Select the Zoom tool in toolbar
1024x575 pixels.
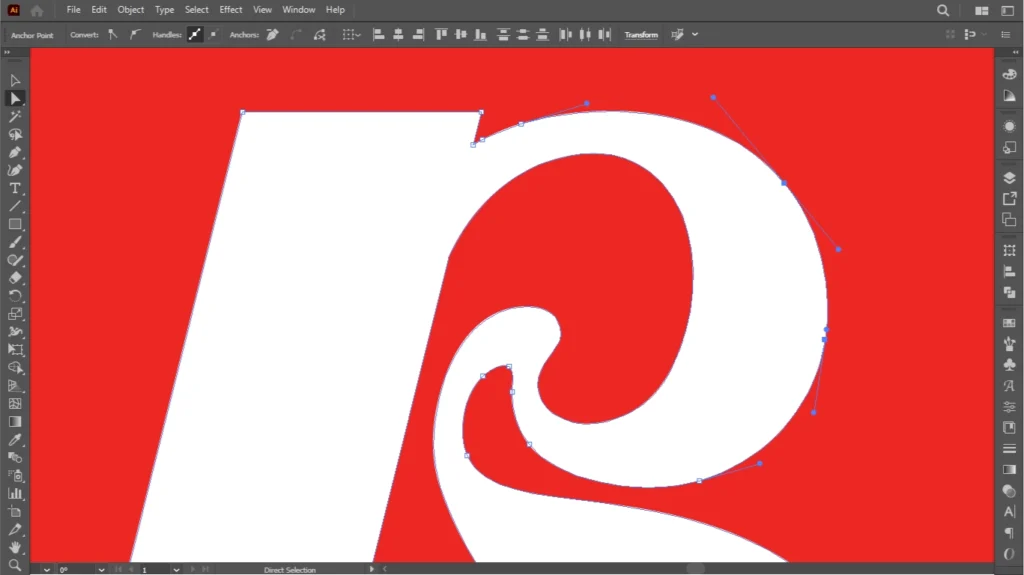15,564
